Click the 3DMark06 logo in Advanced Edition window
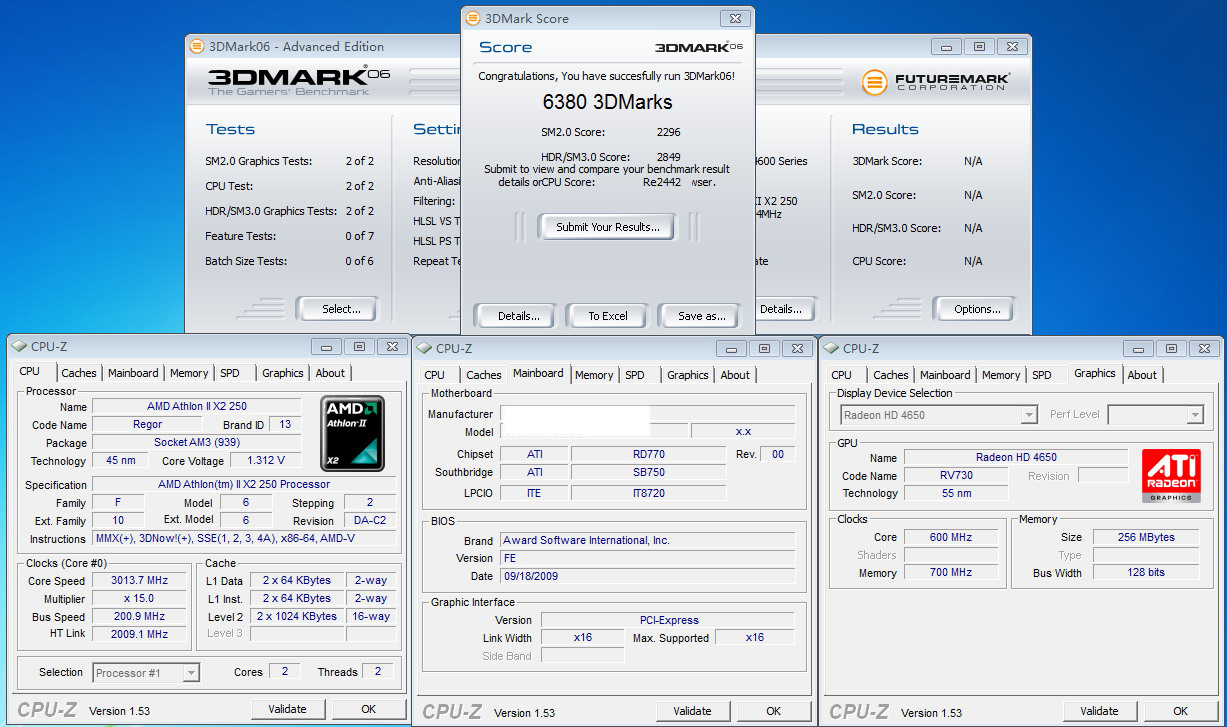Viewport: 1227px width, 727px height. click(299, 80)
